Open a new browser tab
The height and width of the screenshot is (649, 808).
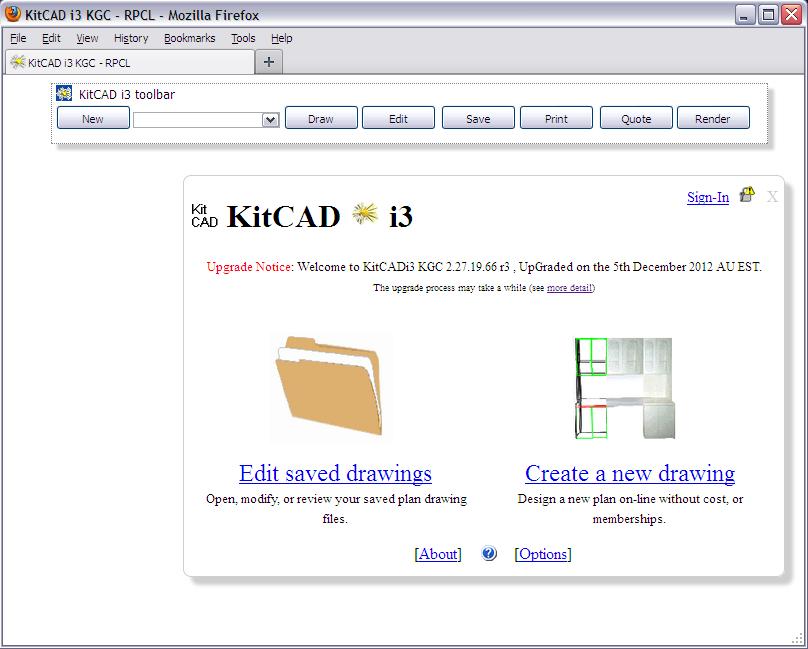[268, 62]
